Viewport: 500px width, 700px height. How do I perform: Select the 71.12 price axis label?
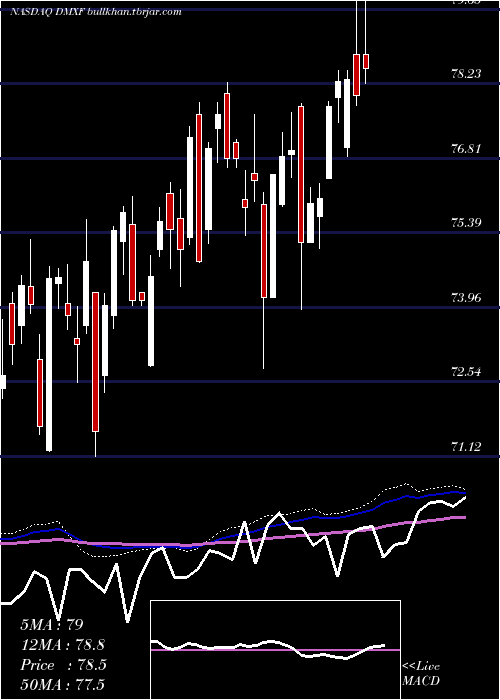[x=467, y=446]
